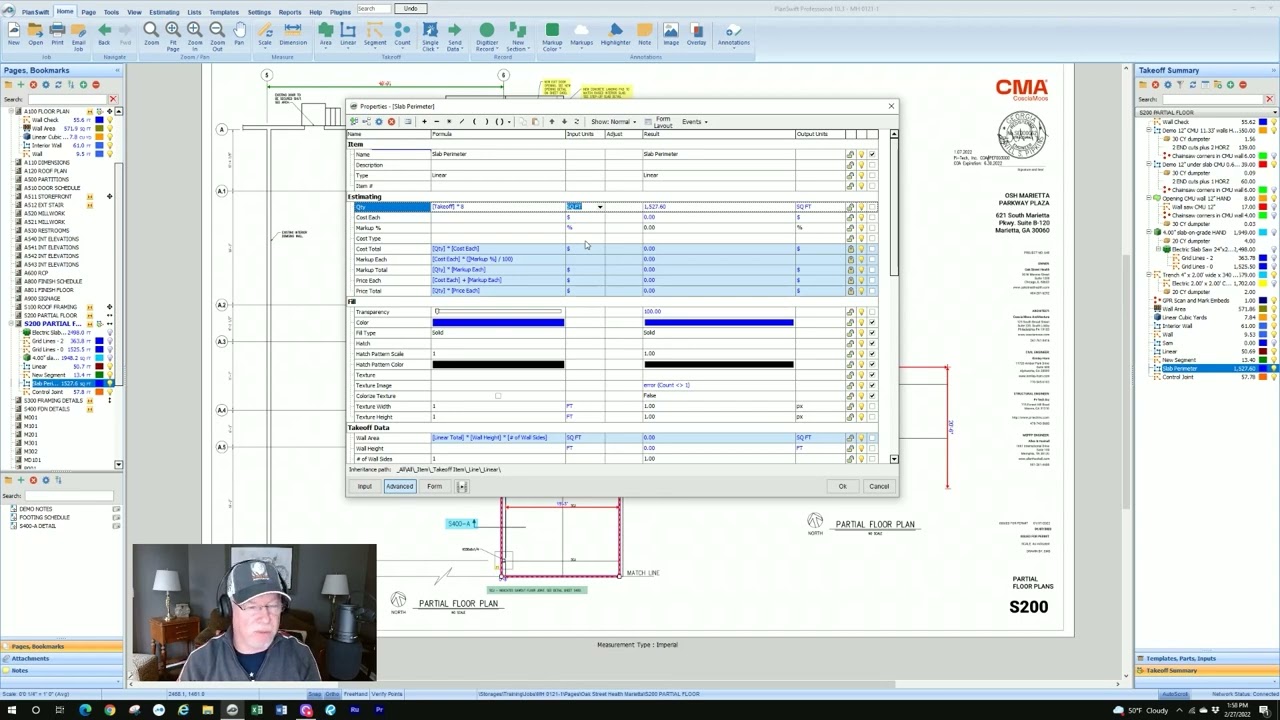Switch to the Input view button

(x=364, y=486)
